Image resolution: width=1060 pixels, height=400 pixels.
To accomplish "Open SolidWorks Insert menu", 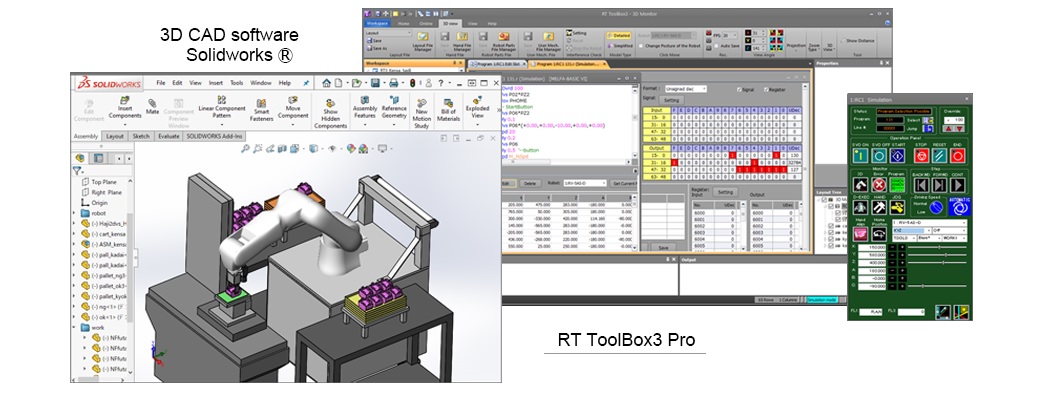I will tap(216, 82).
